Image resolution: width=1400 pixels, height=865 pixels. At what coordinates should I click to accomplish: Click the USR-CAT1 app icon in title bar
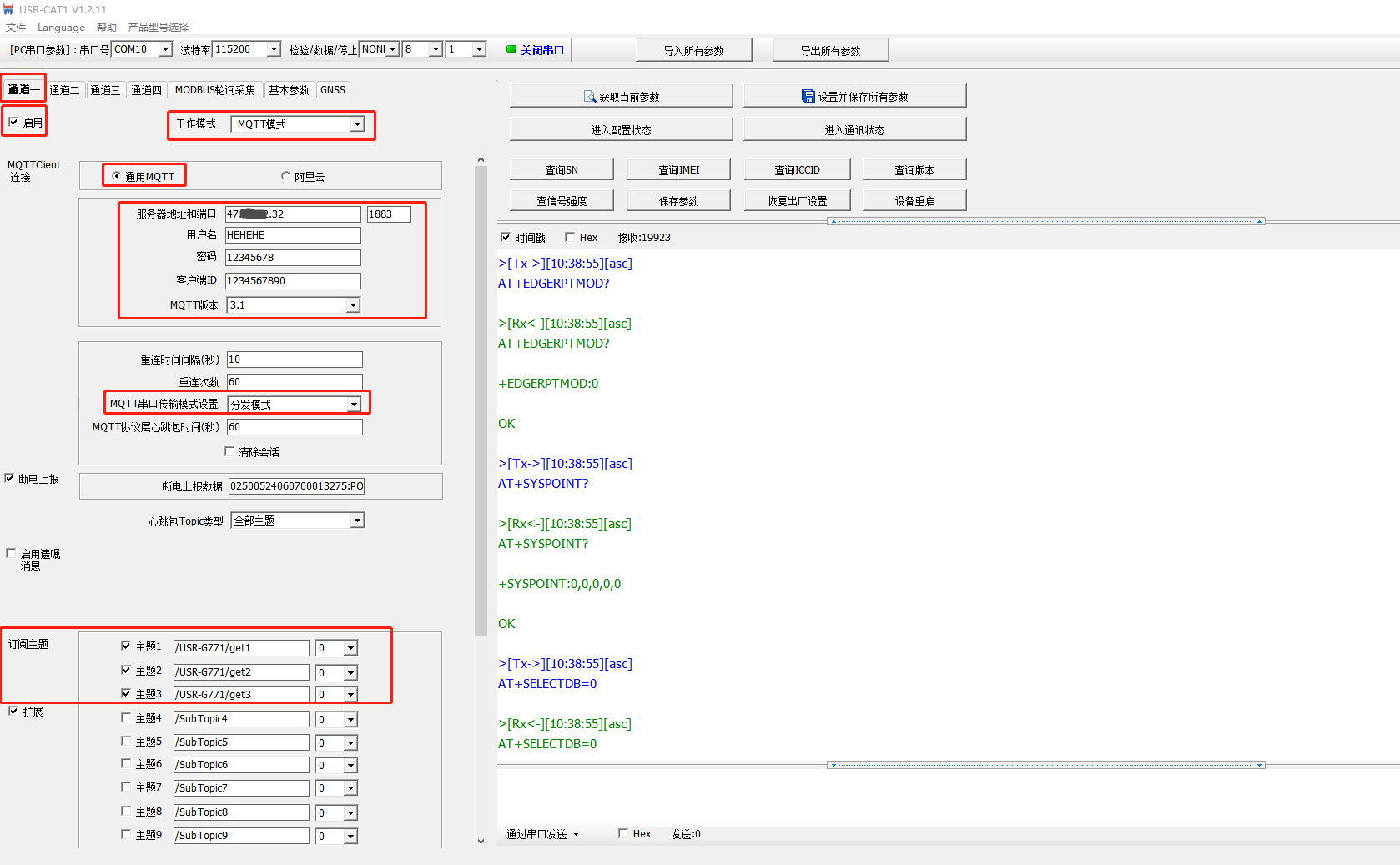pyautogui.click(x=8, y=9)
